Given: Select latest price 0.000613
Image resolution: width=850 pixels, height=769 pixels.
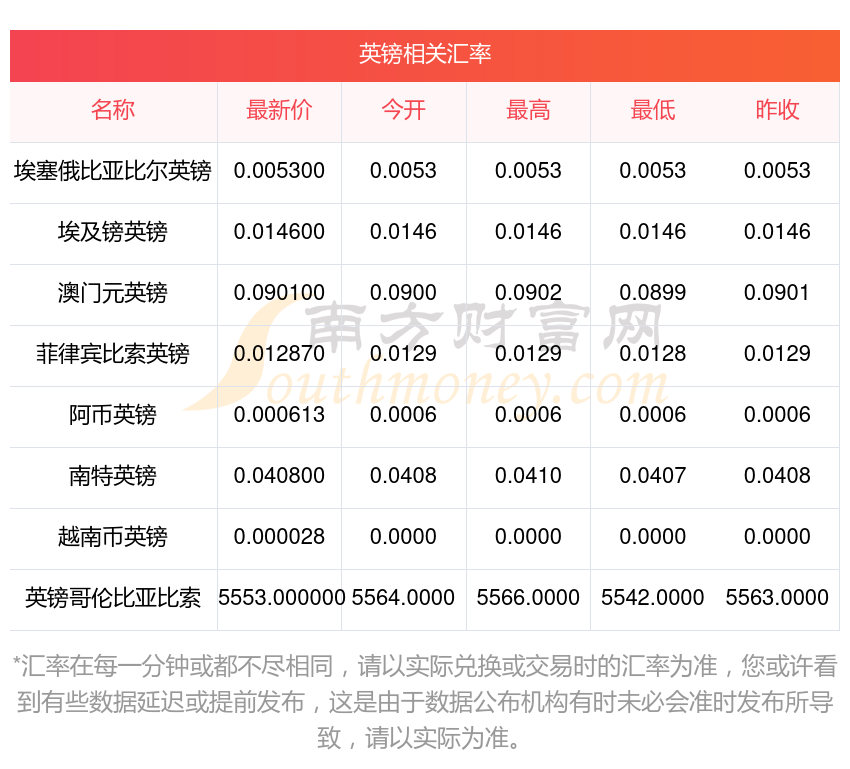Looking at the screenshot, I should [279, 415].
